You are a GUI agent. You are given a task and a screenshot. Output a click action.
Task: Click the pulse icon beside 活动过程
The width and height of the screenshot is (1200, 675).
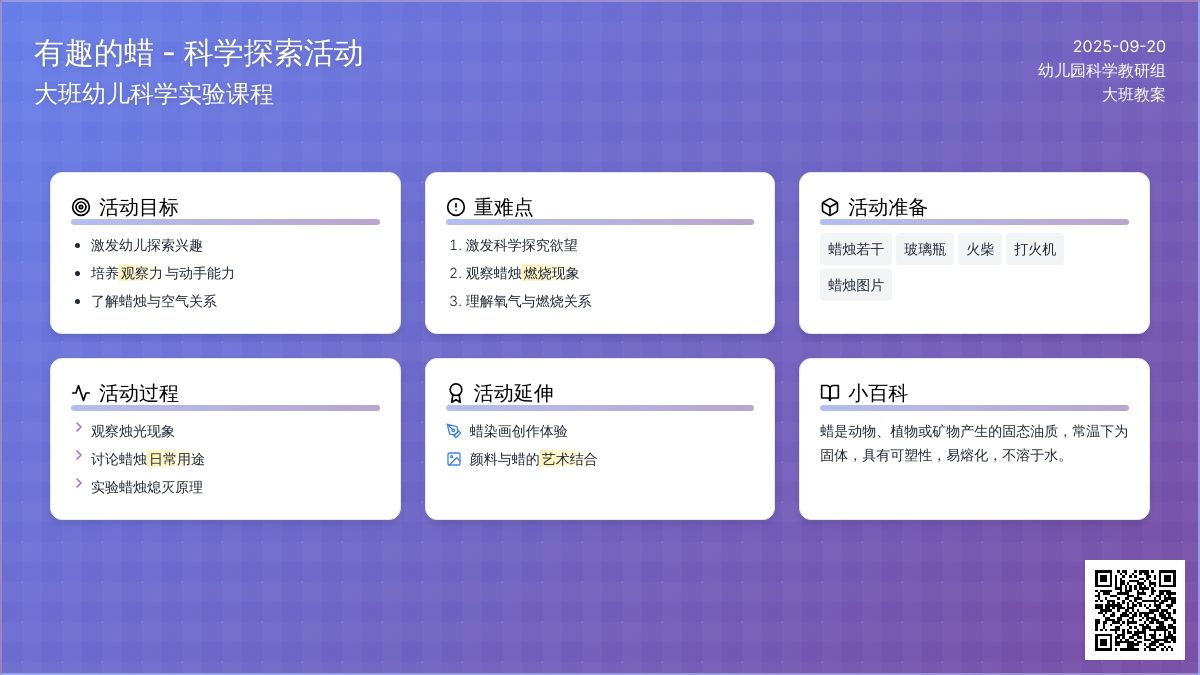pyautogui.click(x=81, y=393)
